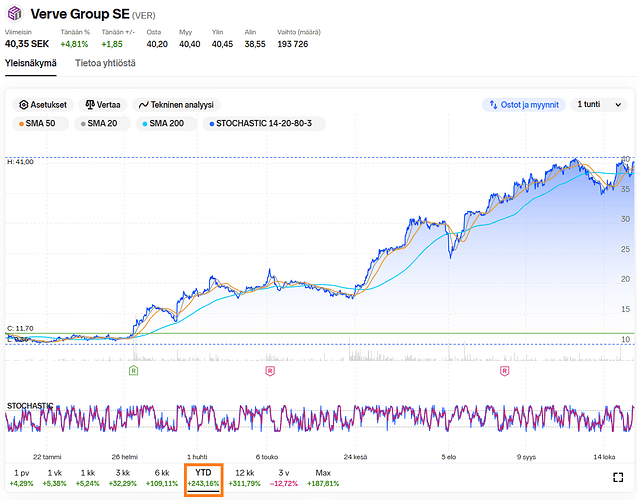The width and height of the screenshot is (637, 500).
Task: Select the 12 kk time range
Action: 243,477
